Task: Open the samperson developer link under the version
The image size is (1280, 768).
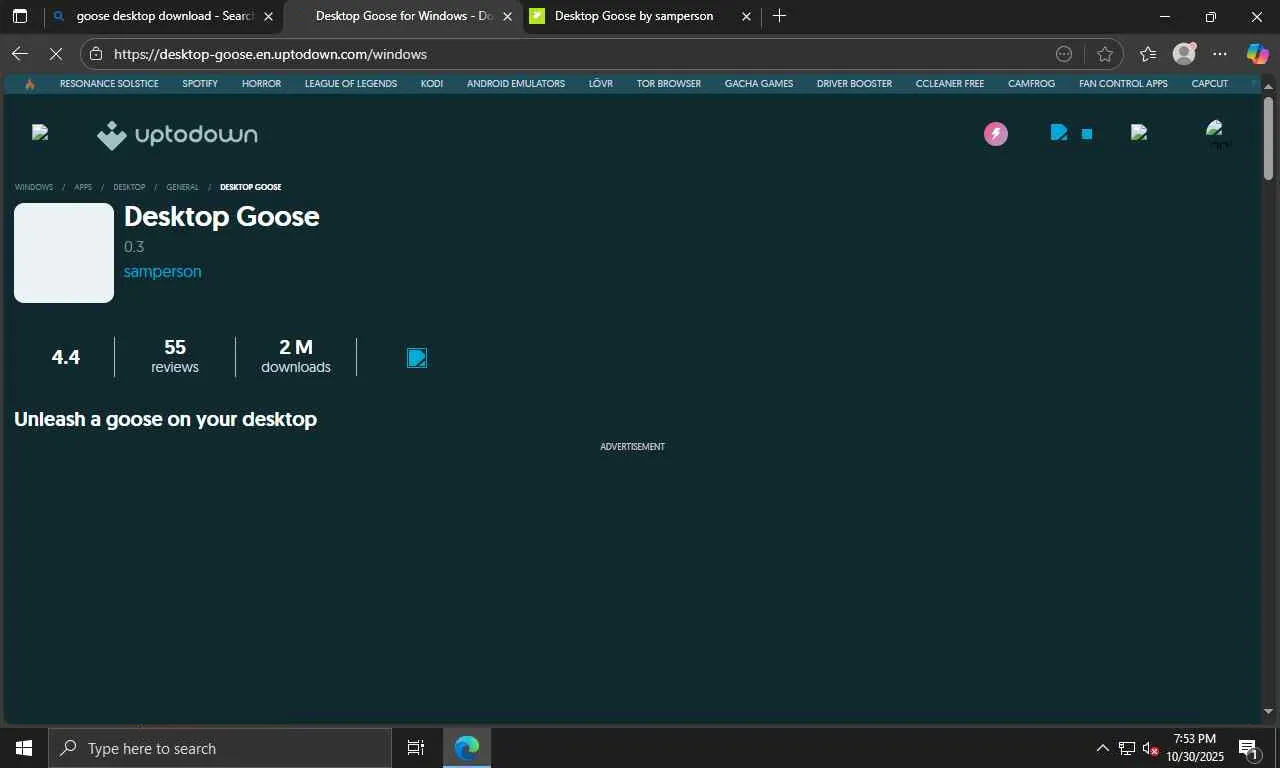Action: click(162, 272)
